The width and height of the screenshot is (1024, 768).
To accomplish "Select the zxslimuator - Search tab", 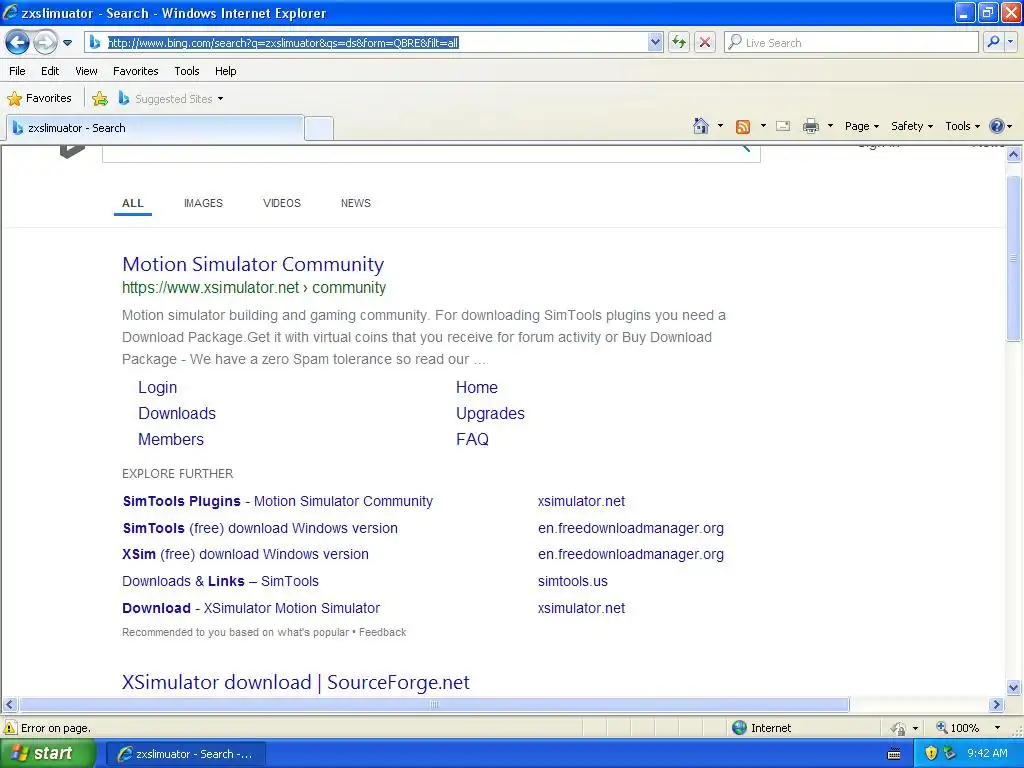I will point(155,128).
